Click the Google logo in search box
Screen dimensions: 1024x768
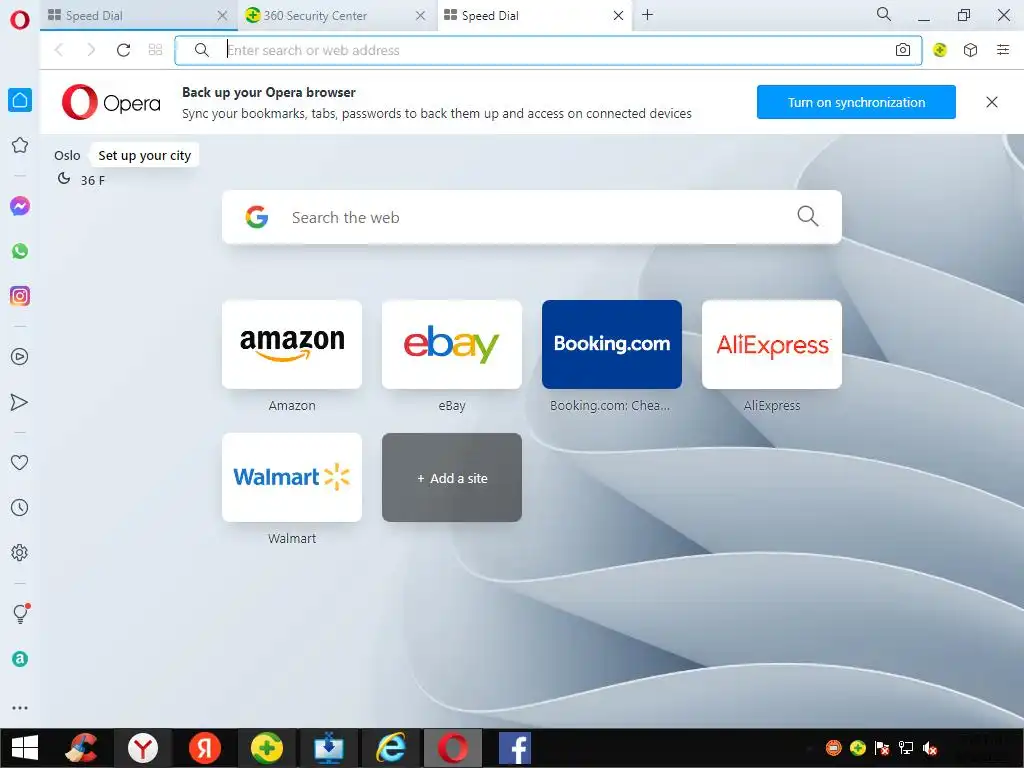pyautogui.click(x=257, y=217)
